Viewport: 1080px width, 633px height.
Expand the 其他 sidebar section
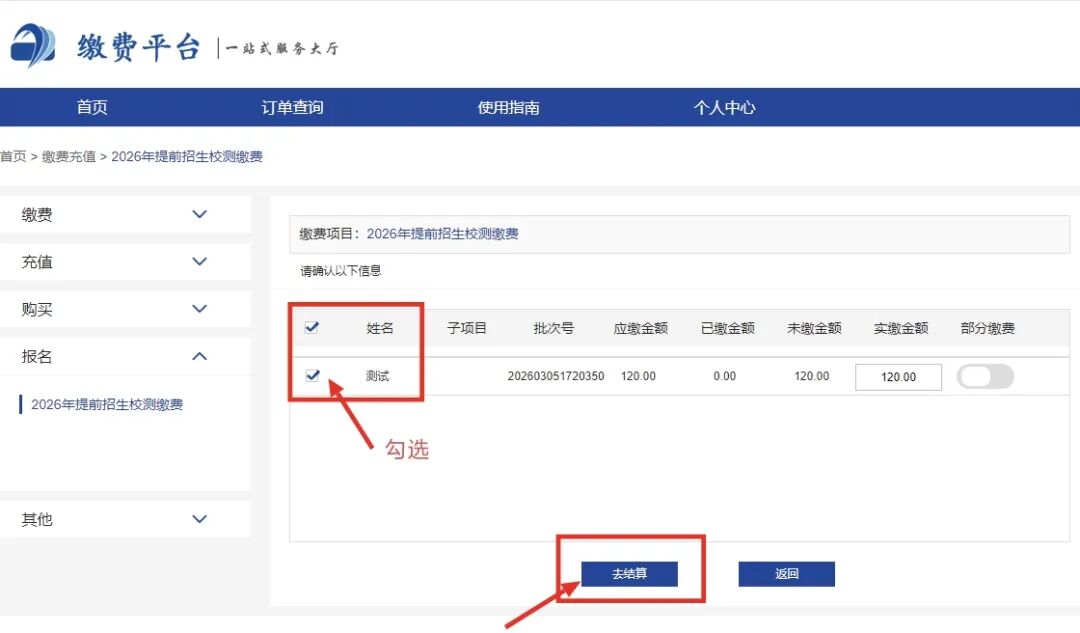[199, 519]
